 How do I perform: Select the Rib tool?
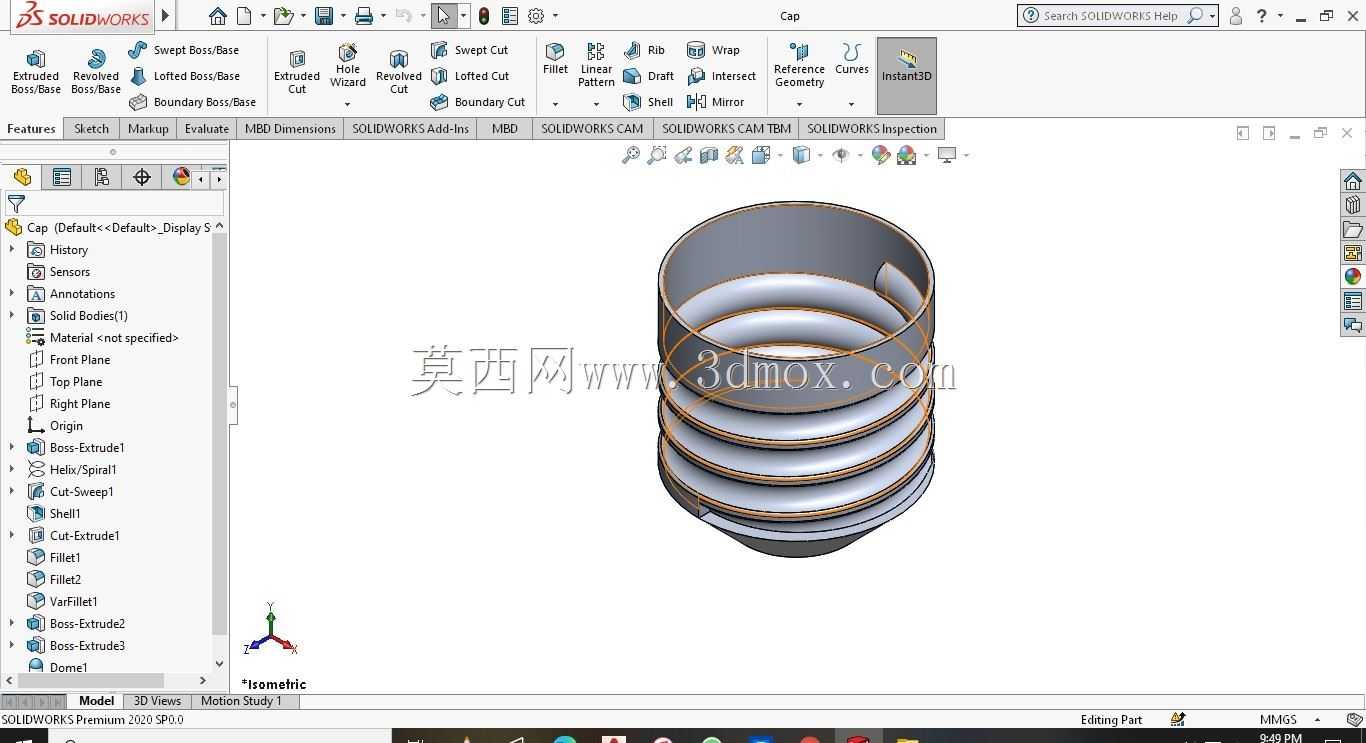[x=644, y=50]
